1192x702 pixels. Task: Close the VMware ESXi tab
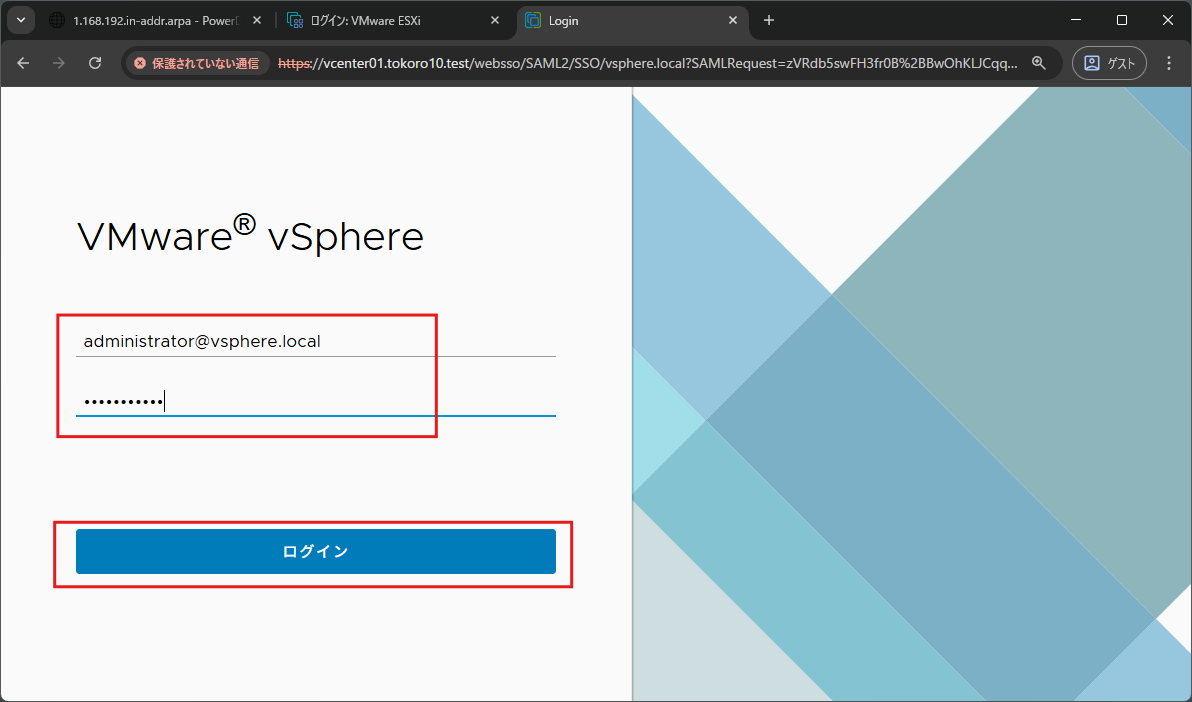[x=495, y=21]
